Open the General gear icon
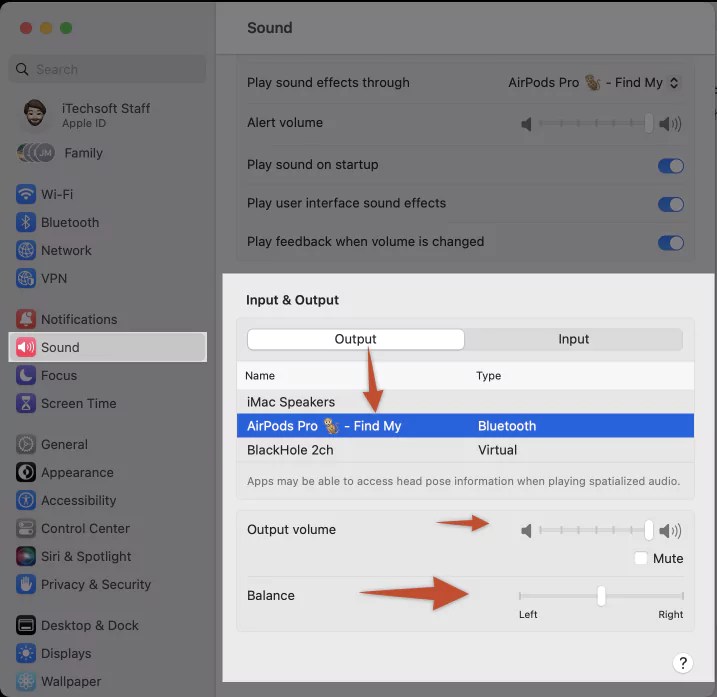Screen dimensions: 717x697 click(x=26, y=444)
